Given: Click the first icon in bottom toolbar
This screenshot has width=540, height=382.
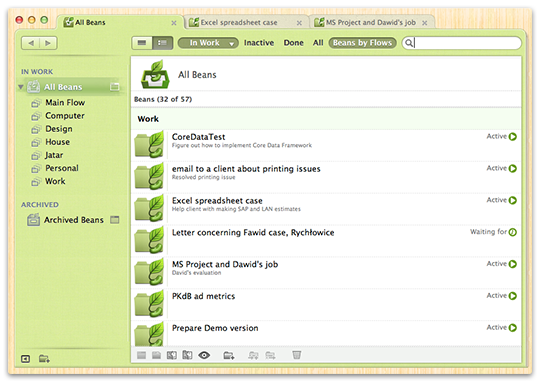Looking at the screenshot, I should (x=141, y=355).
